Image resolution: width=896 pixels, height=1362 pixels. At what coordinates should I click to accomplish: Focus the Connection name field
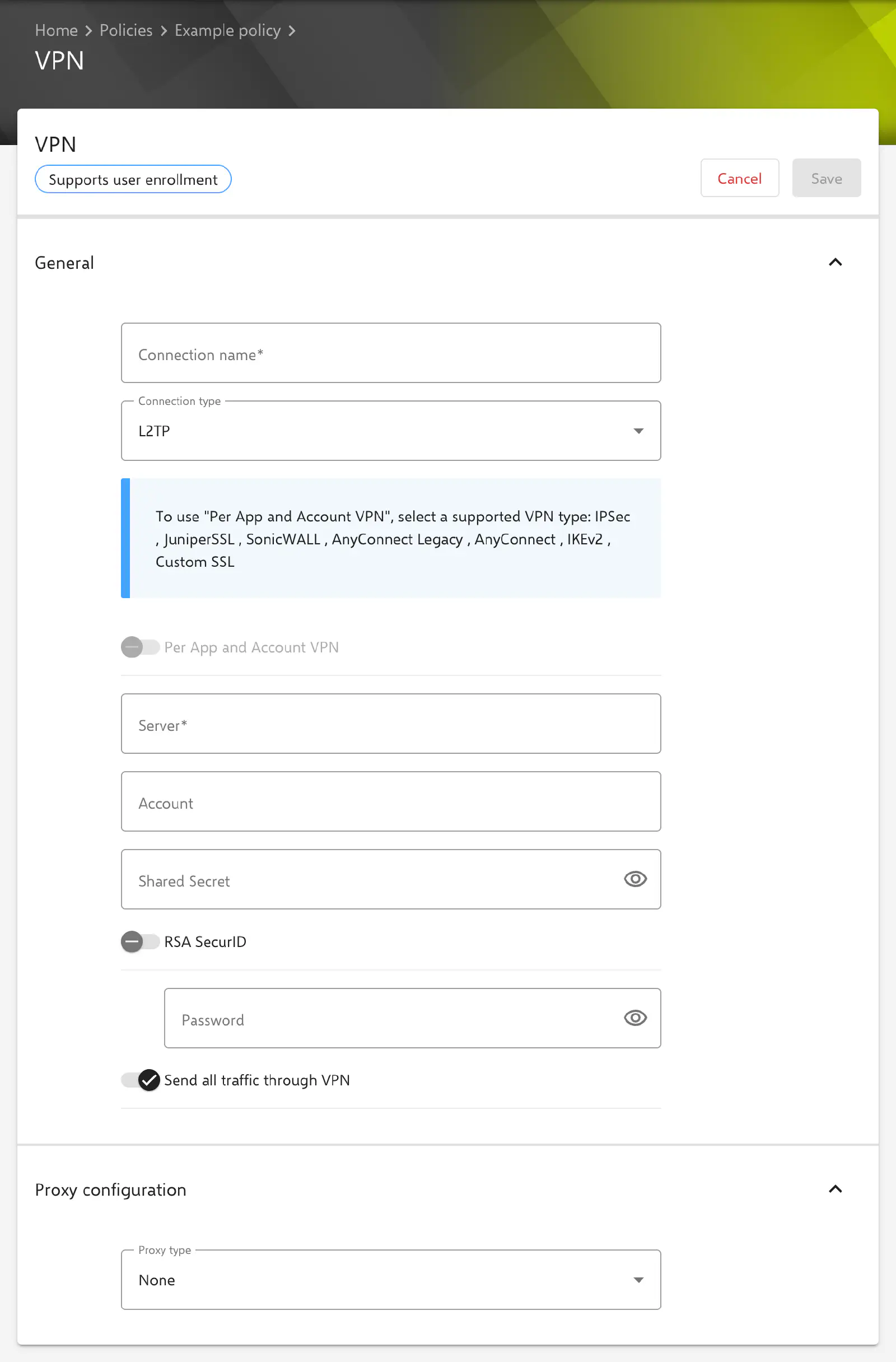[x=391, y=353]
